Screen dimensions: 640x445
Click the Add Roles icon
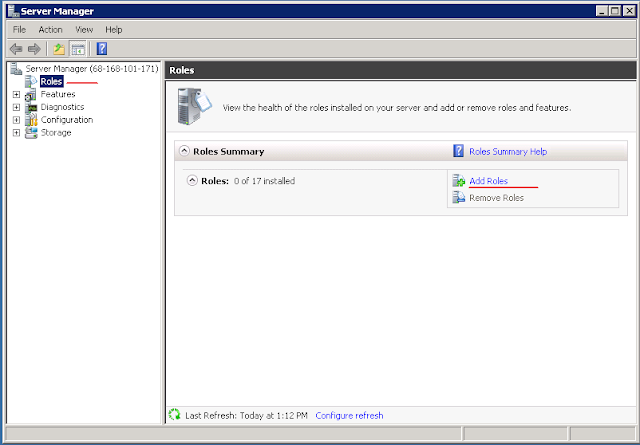(x=459, y=180)
